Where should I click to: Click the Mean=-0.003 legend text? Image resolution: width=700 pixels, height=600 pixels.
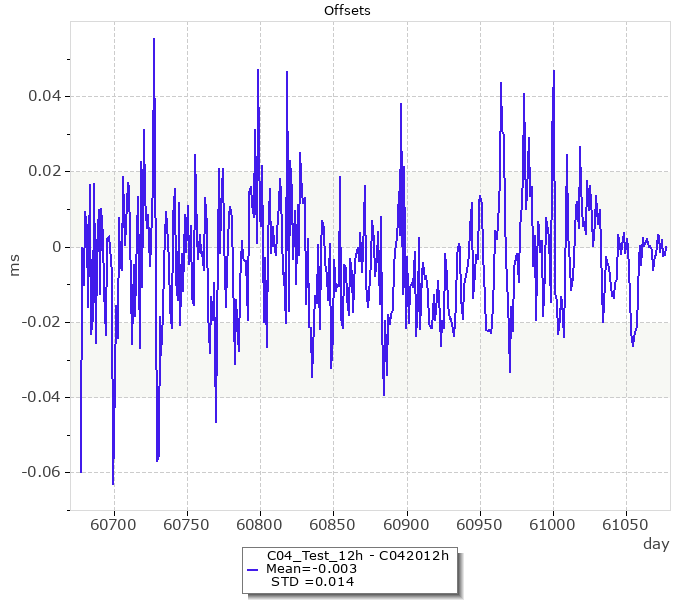[311, 568]
